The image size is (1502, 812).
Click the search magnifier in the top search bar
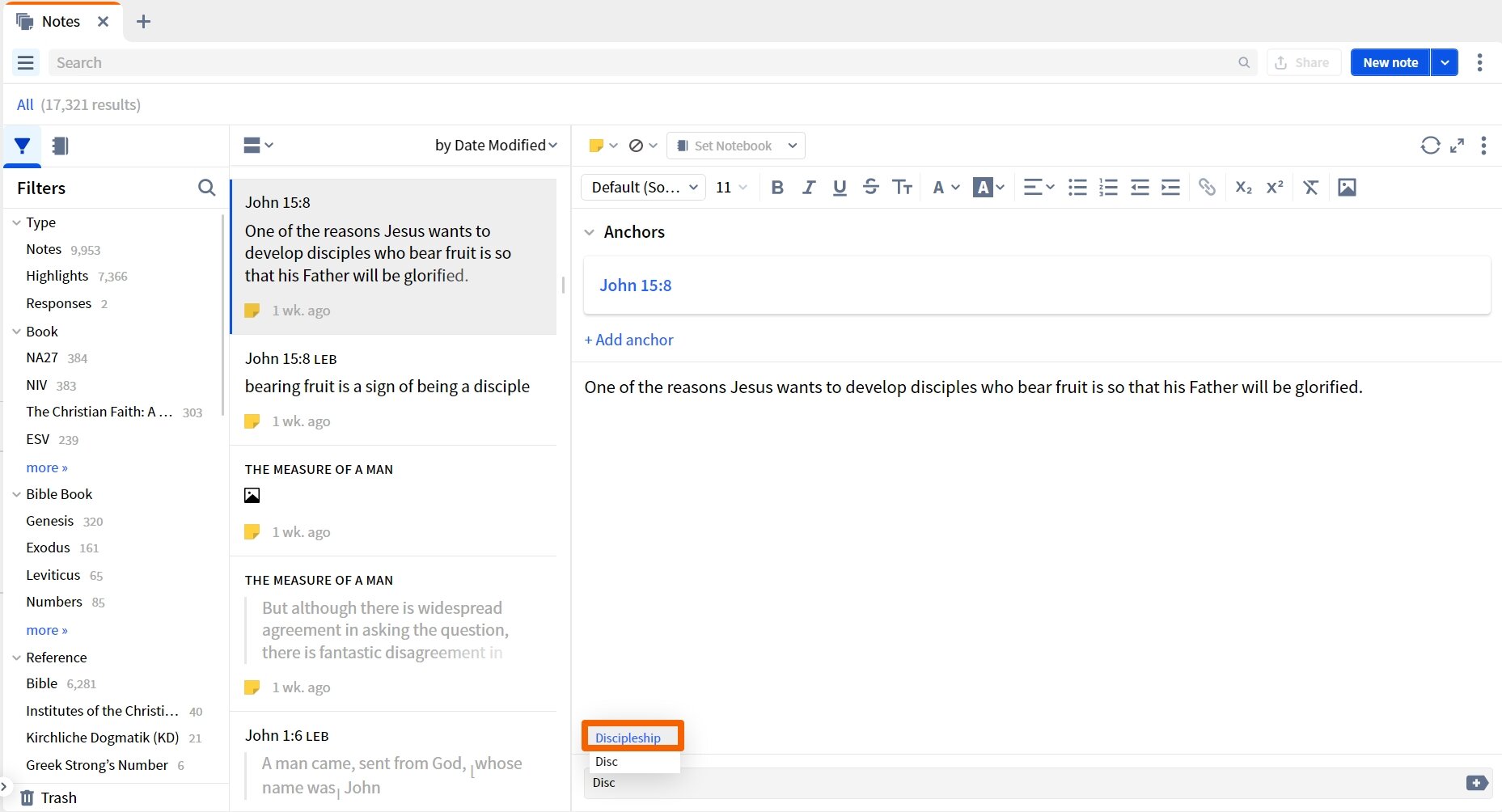tap(1244, 62)
